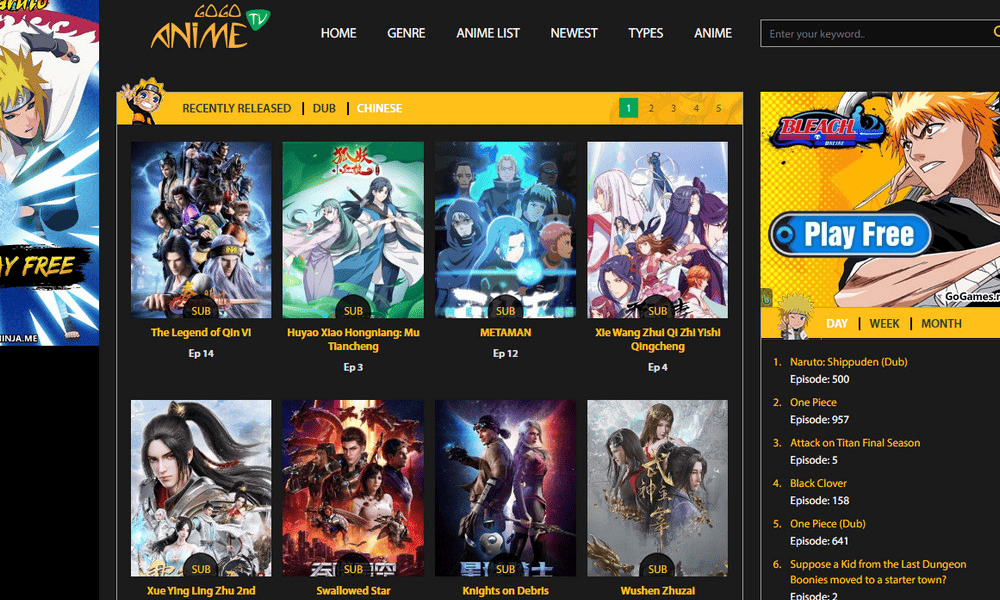The width and height of the screenshot is (1000, 600).
Task: Open the Knights on Debris poster thumbnail
Action: [x=505, y=488]
